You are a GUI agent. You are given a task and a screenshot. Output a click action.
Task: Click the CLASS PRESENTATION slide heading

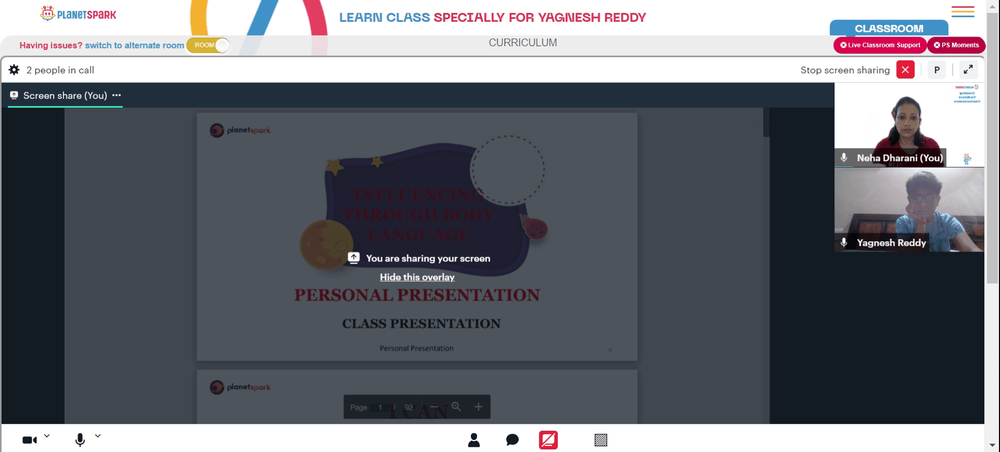421,324
